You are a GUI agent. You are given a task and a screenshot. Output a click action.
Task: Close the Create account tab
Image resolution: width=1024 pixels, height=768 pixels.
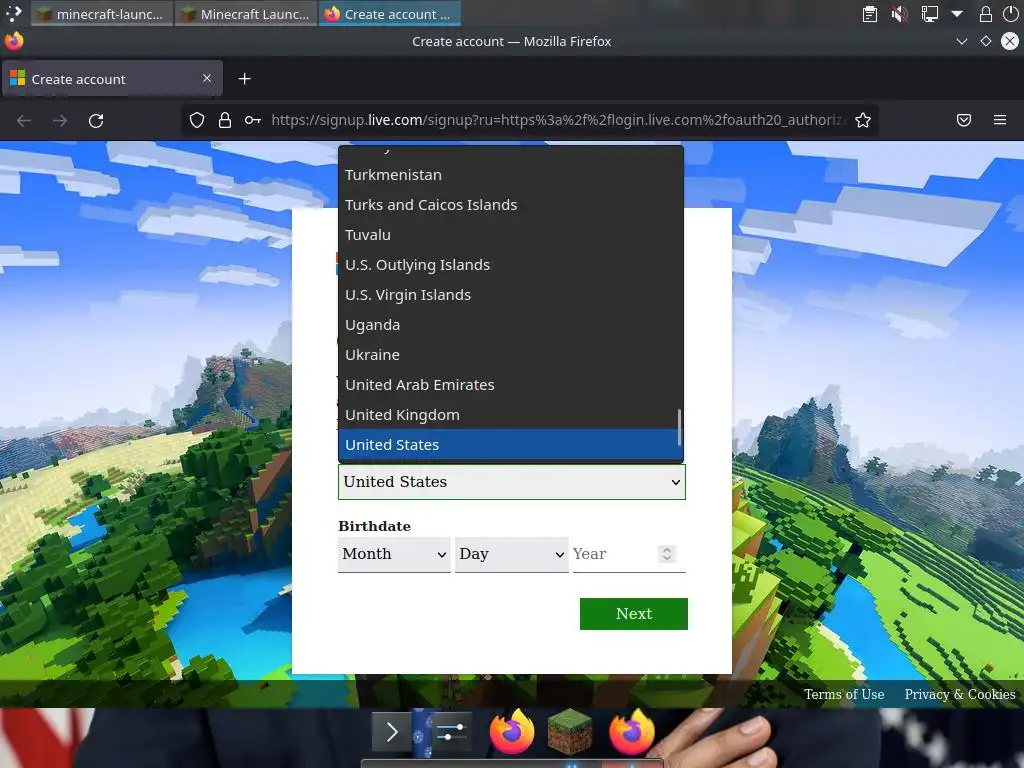point(207,78)
